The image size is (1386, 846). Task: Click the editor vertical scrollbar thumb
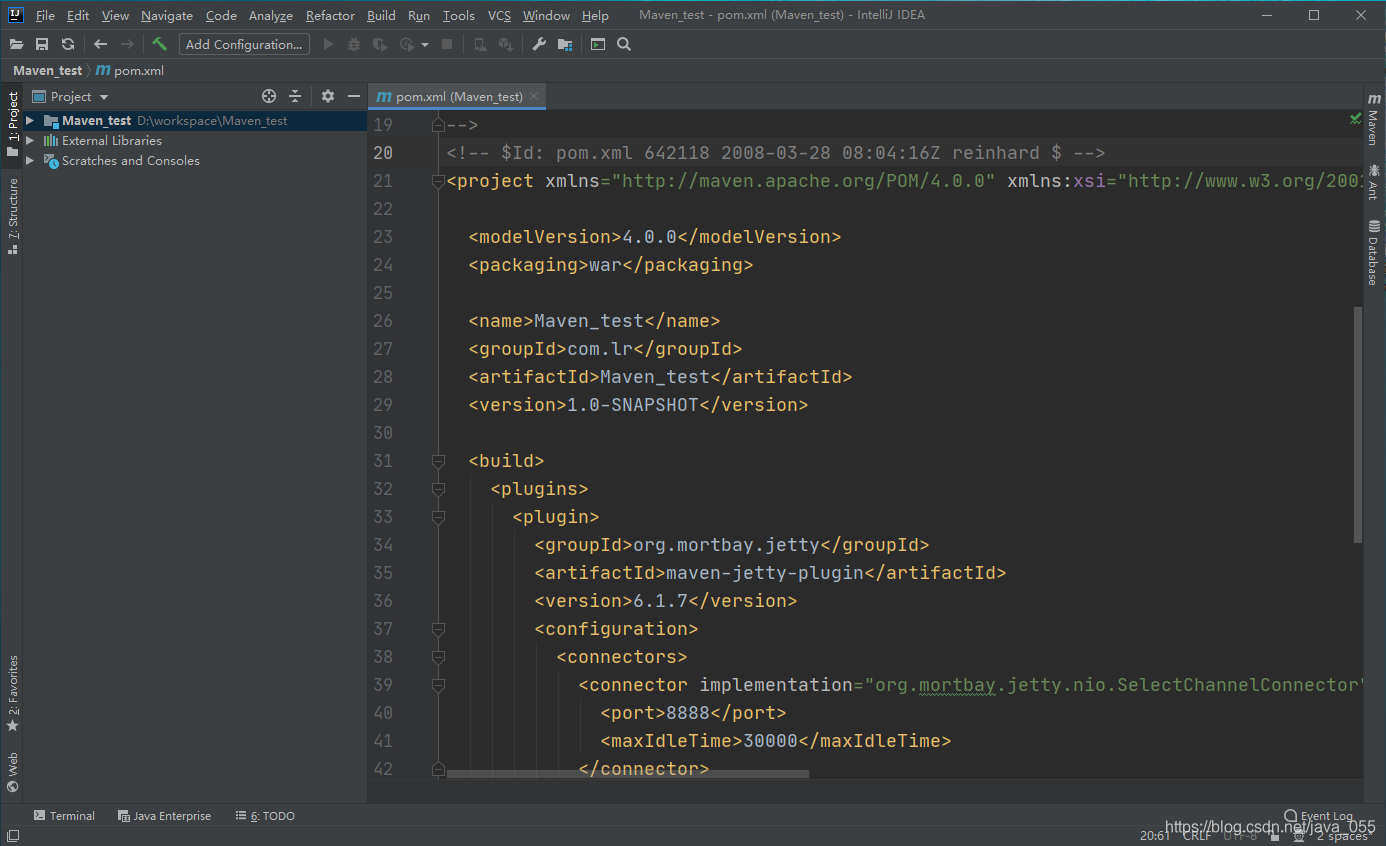pyautogui.click(x=1358, y=425)
